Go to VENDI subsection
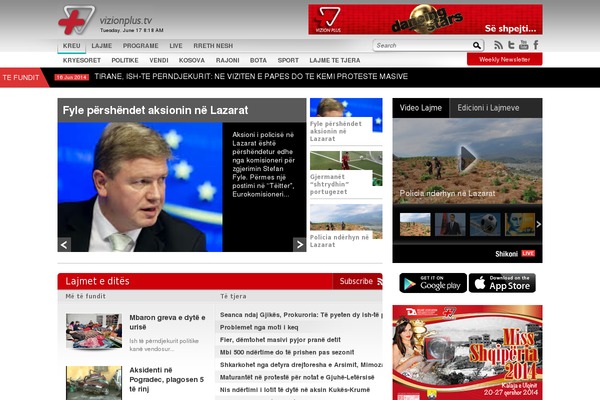This screenshot has width=600, height=400. [159, 60]
